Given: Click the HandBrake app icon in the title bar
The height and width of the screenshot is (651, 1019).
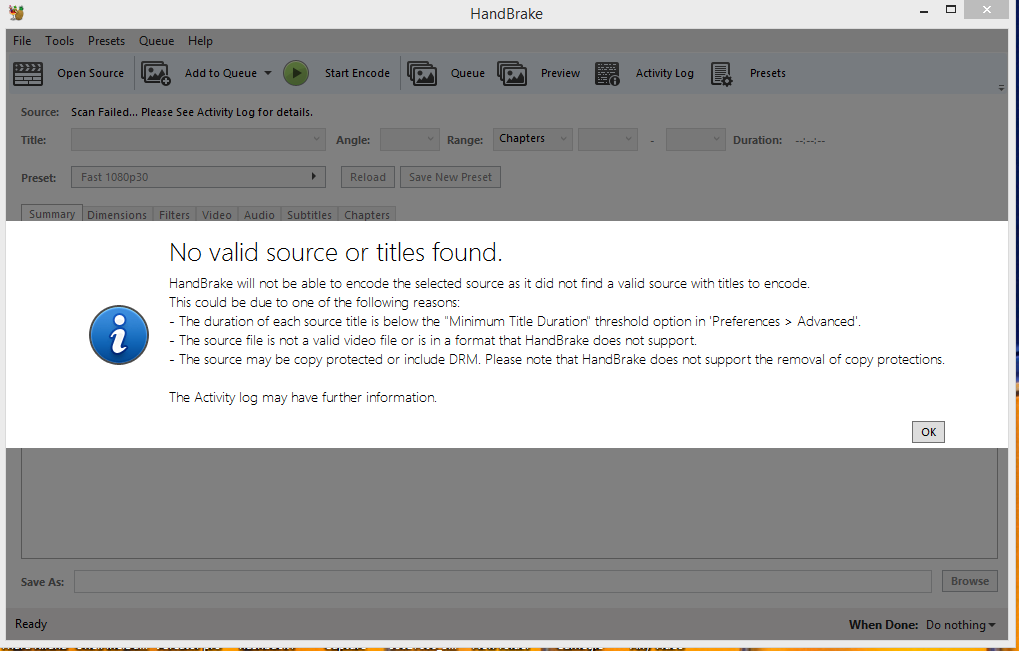Looking at the screenshot, I should coord(17,12).
